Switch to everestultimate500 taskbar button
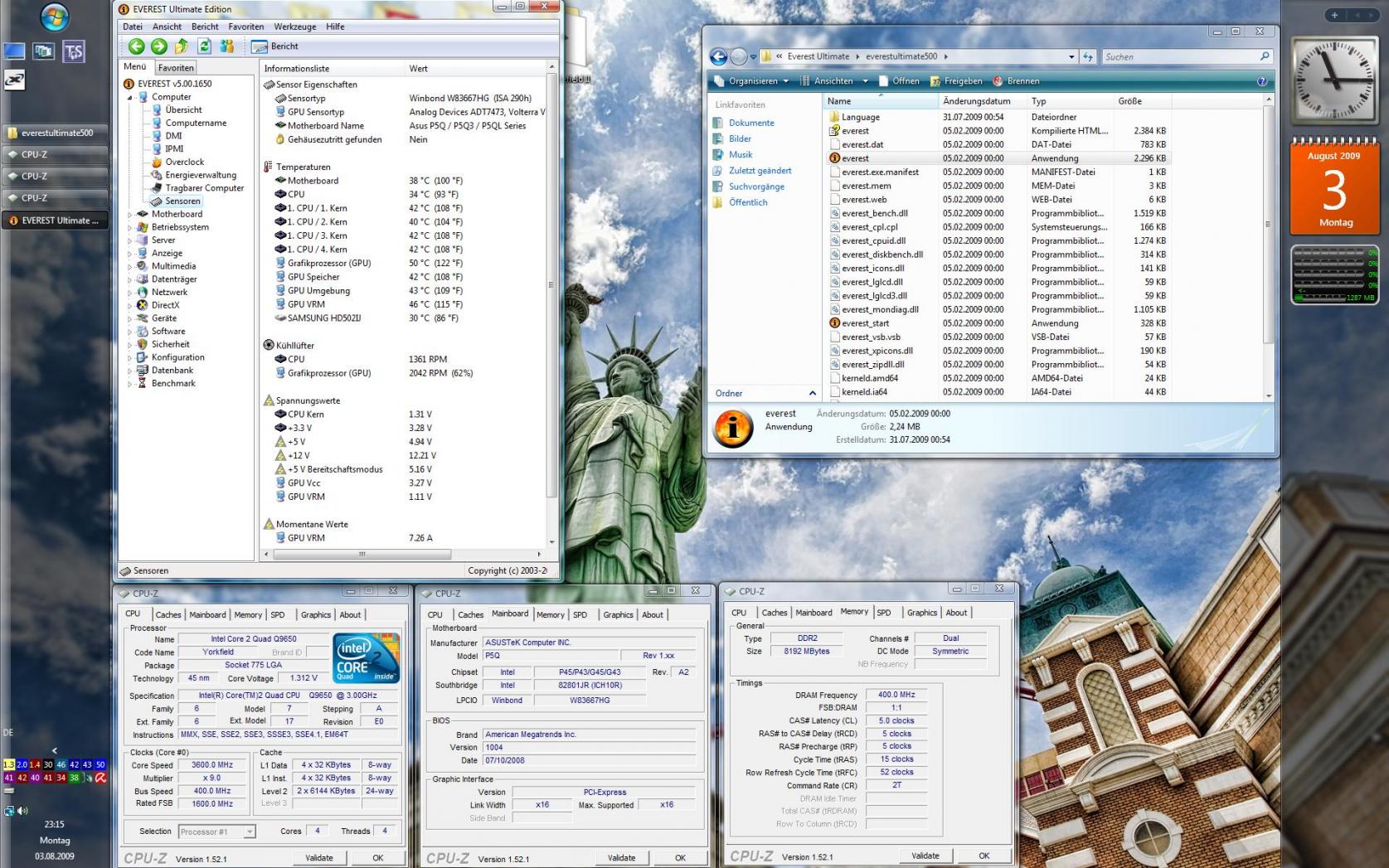1389x868 pixels. tap(55, 133)
